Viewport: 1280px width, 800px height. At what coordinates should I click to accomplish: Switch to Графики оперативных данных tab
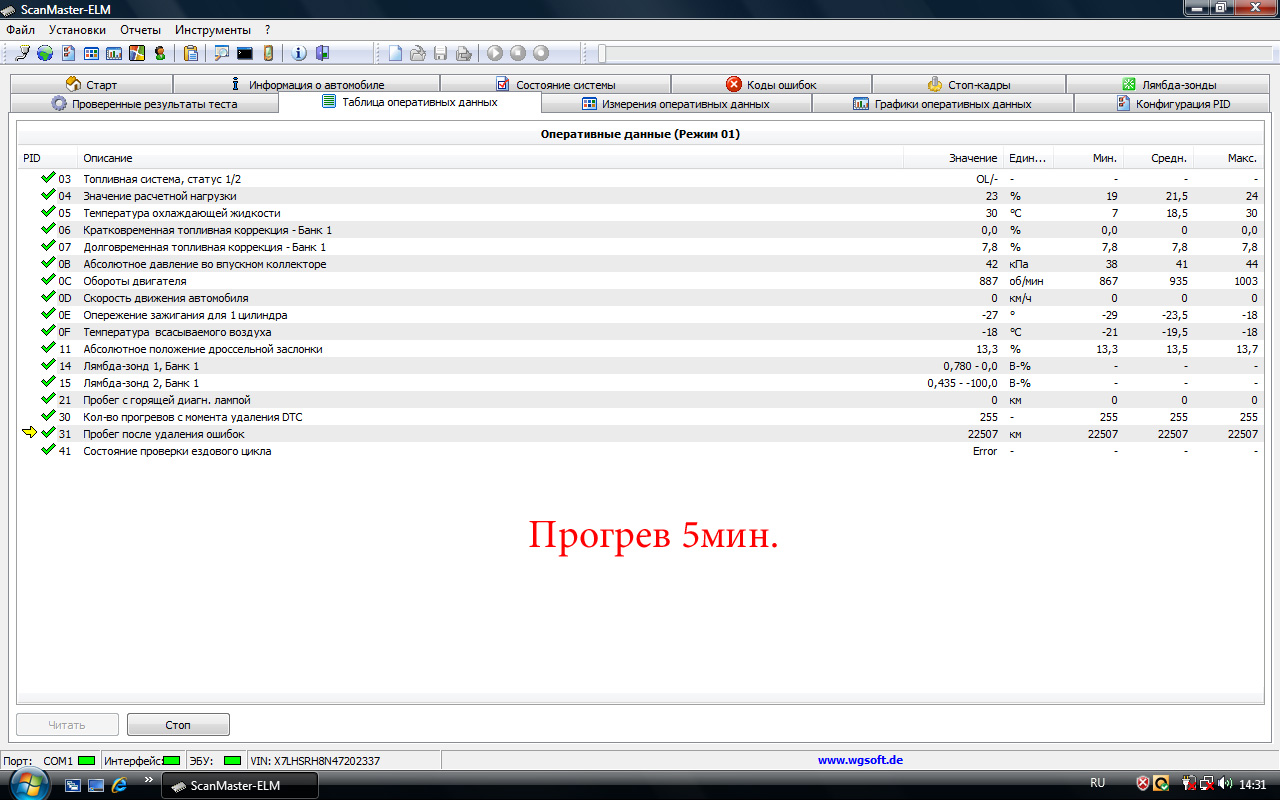point(942,104)
